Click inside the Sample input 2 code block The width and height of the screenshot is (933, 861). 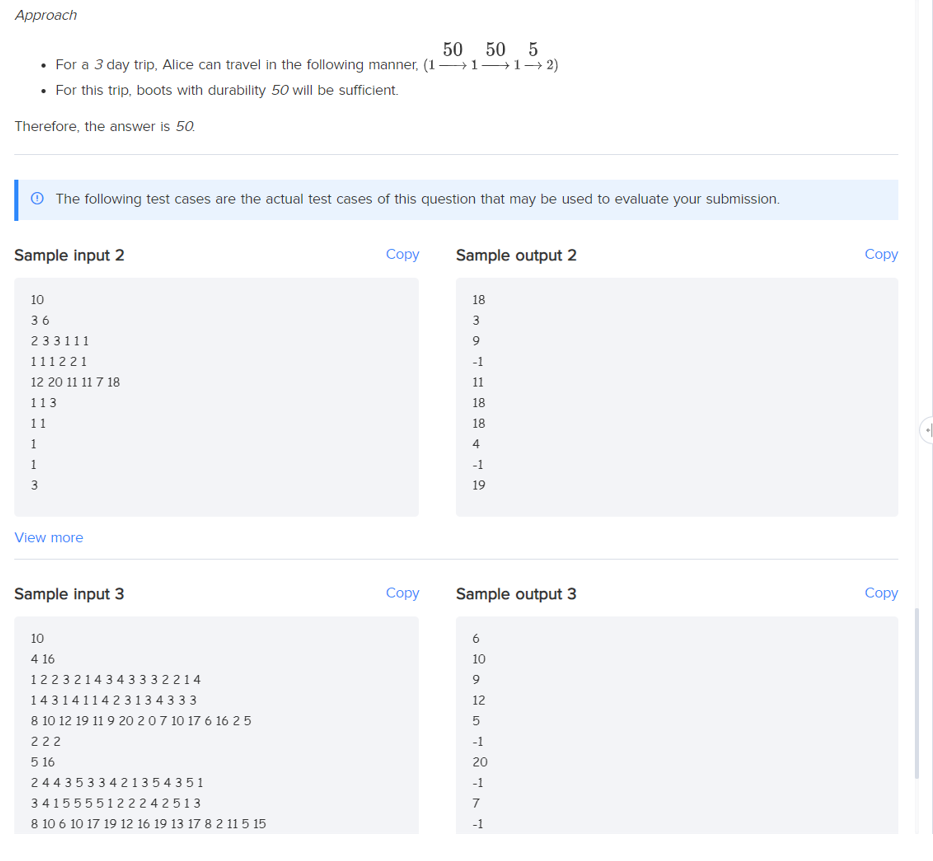pos(217,397)
